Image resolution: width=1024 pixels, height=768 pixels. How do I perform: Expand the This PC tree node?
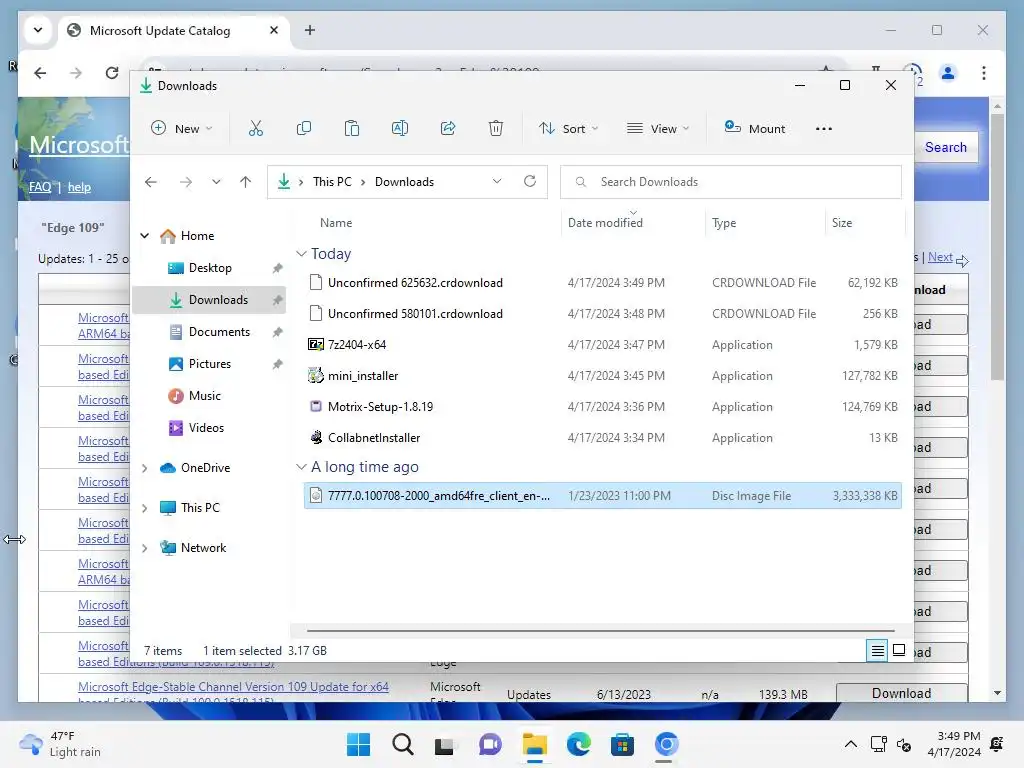tap(145, 508)
